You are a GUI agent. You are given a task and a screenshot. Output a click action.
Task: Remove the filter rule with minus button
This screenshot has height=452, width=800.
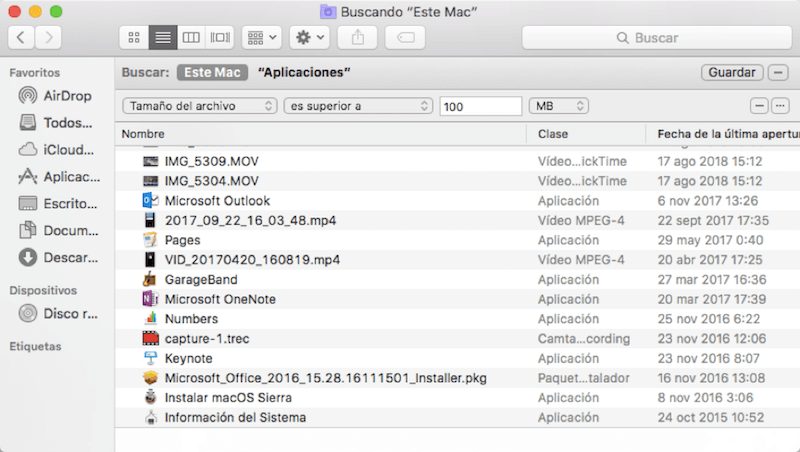[759, 106]
